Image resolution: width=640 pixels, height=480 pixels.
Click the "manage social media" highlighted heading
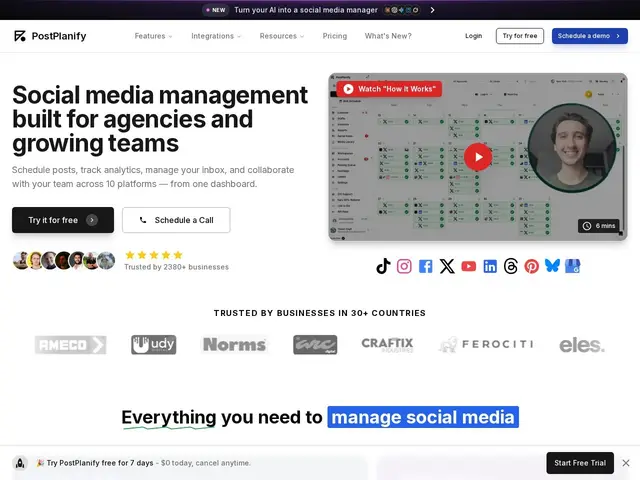pos(423,417)
